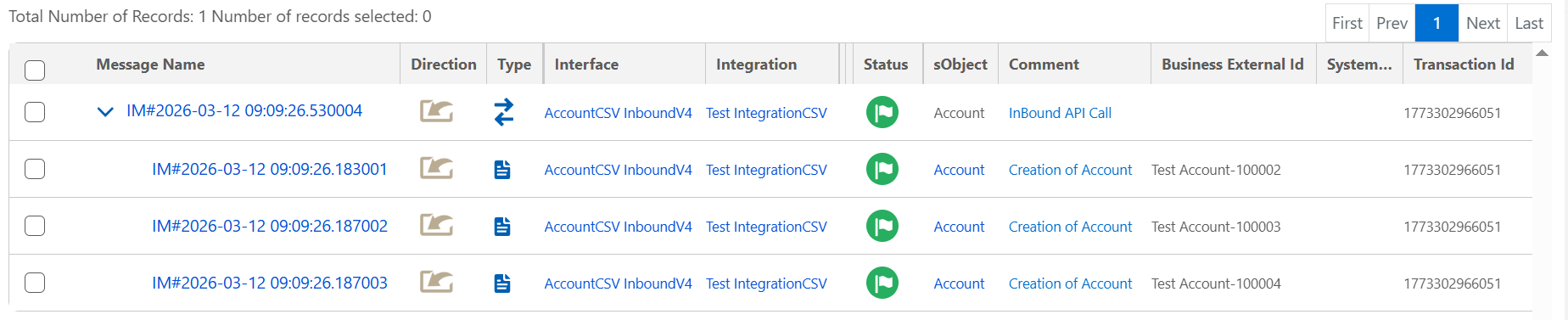
Task: Go to Next page
Action: [x=1483, y=23]
